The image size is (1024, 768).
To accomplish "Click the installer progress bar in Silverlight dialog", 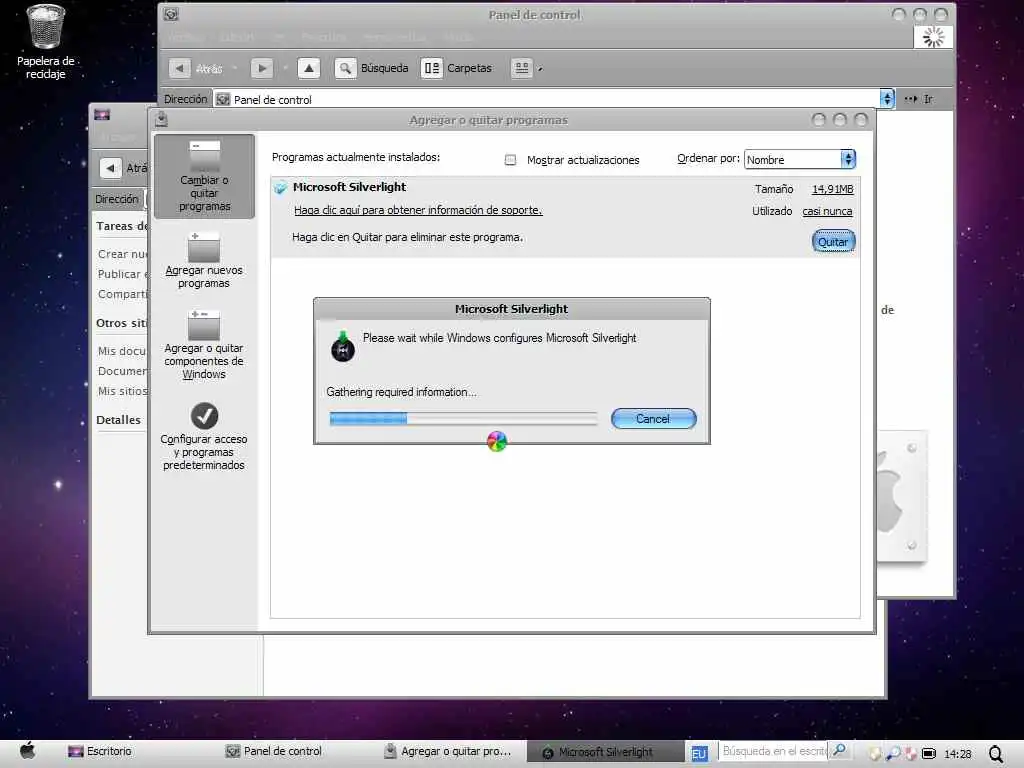I will (464, 419).
